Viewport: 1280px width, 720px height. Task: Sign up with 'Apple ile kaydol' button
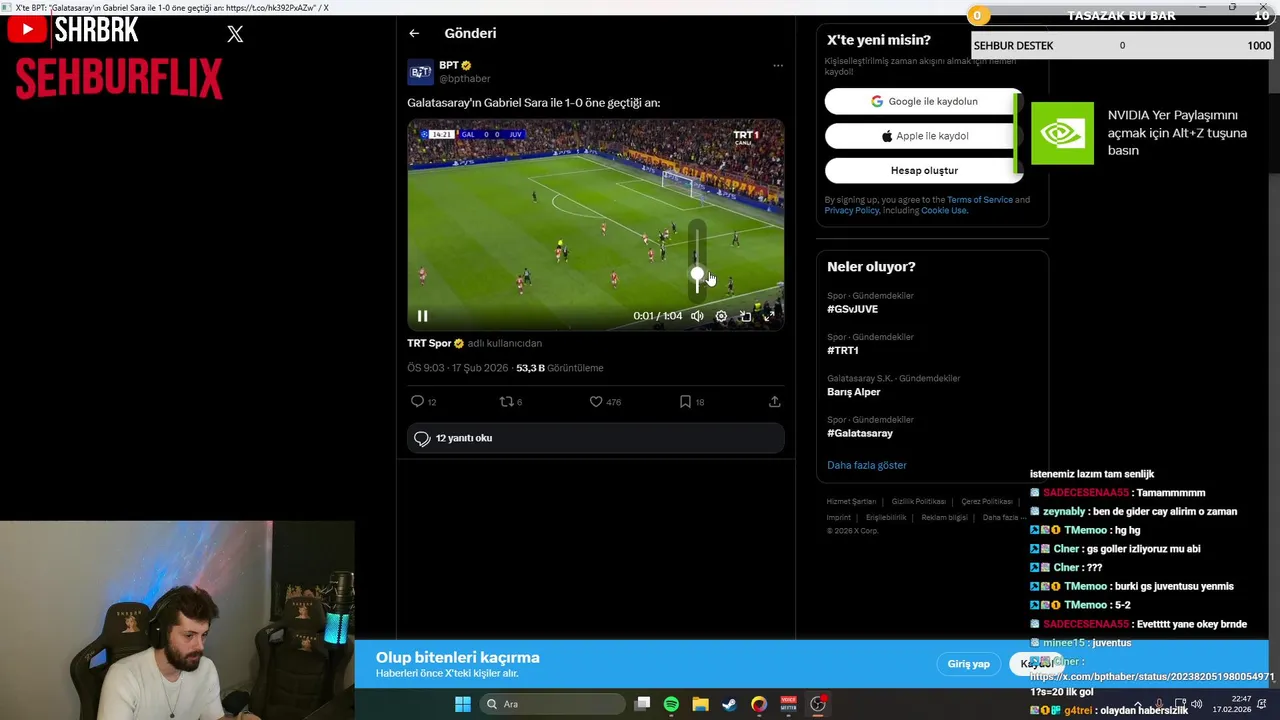[924, 136]
